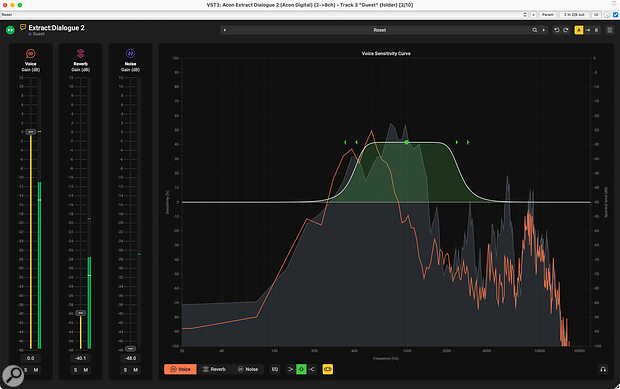Click the 2 in 2/8 out routing button
This screenshot has height=389, width=620.
pyautogui.click(x=574, y=15)
